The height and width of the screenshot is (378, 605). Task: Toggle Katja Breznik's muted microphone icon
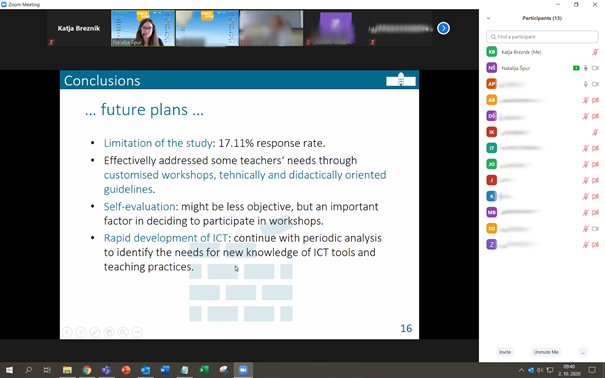pyautogui.click(x=595, y=52)
